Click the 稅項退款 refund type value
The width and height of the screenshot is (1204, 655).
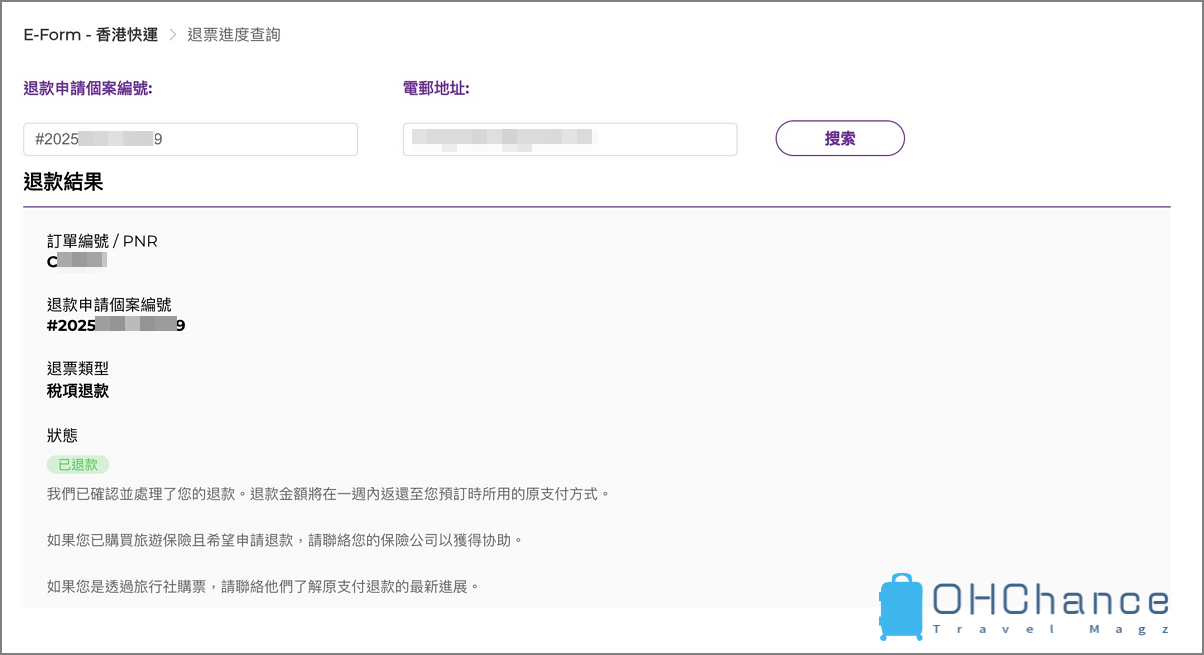78,391
